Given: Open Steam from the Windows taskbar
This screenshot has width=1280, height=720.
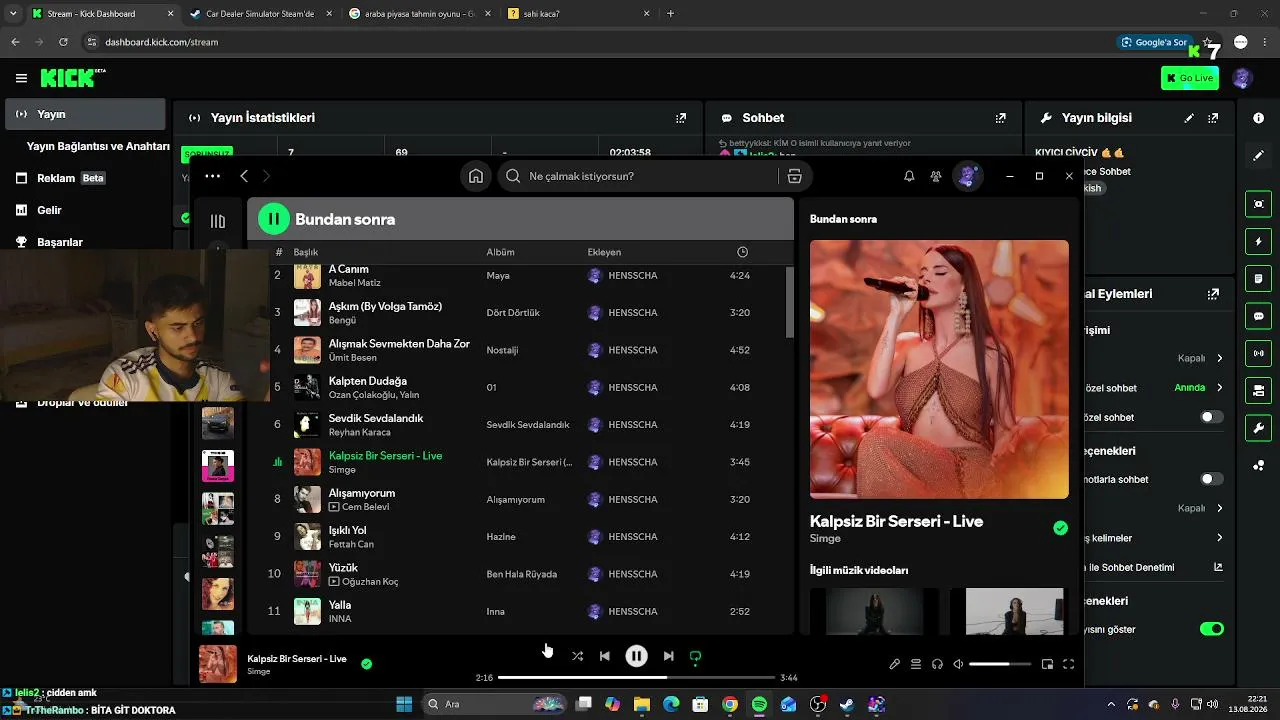Looking at the screenshot, I should point(847,704).
